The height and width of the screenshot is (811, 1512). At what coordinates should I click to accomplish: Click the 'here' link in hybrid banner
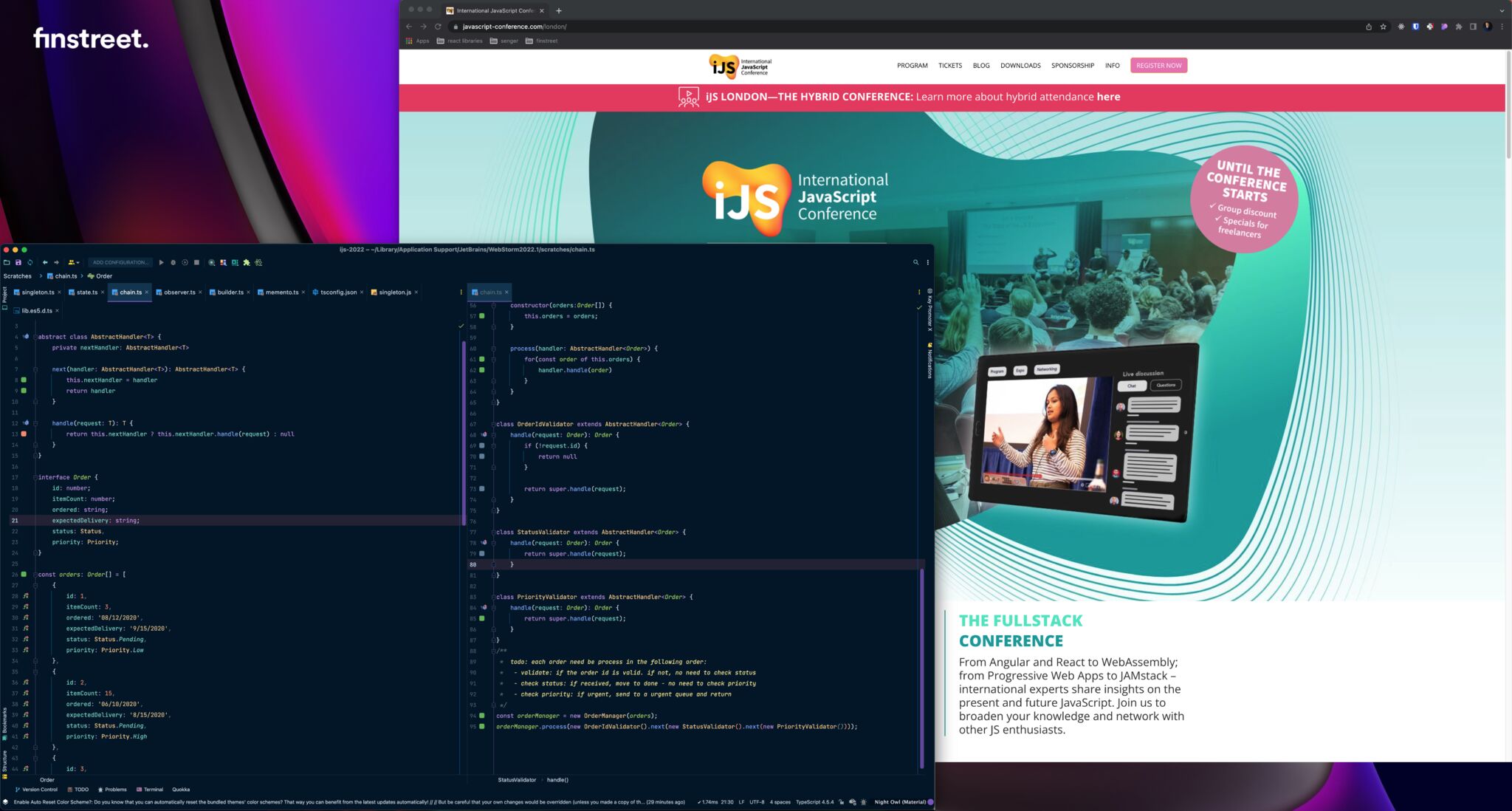pos(1108,97)
